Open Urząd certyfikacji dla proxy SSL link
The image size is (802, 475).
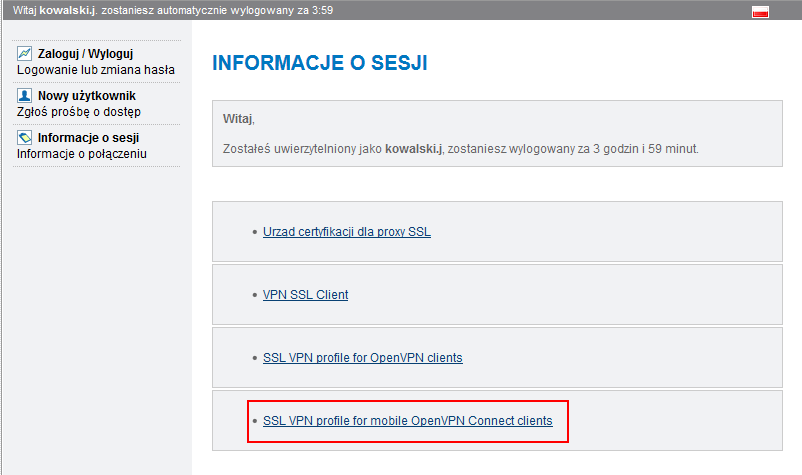[347, 232]
